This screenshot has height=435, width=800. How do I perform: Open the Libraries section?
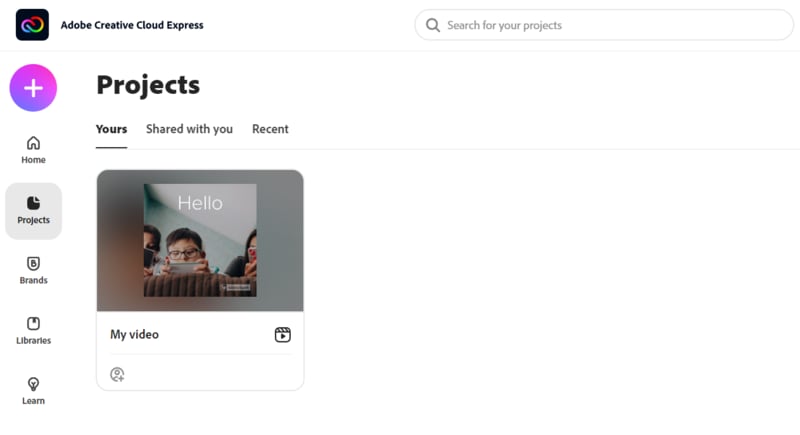coord(33,324)
